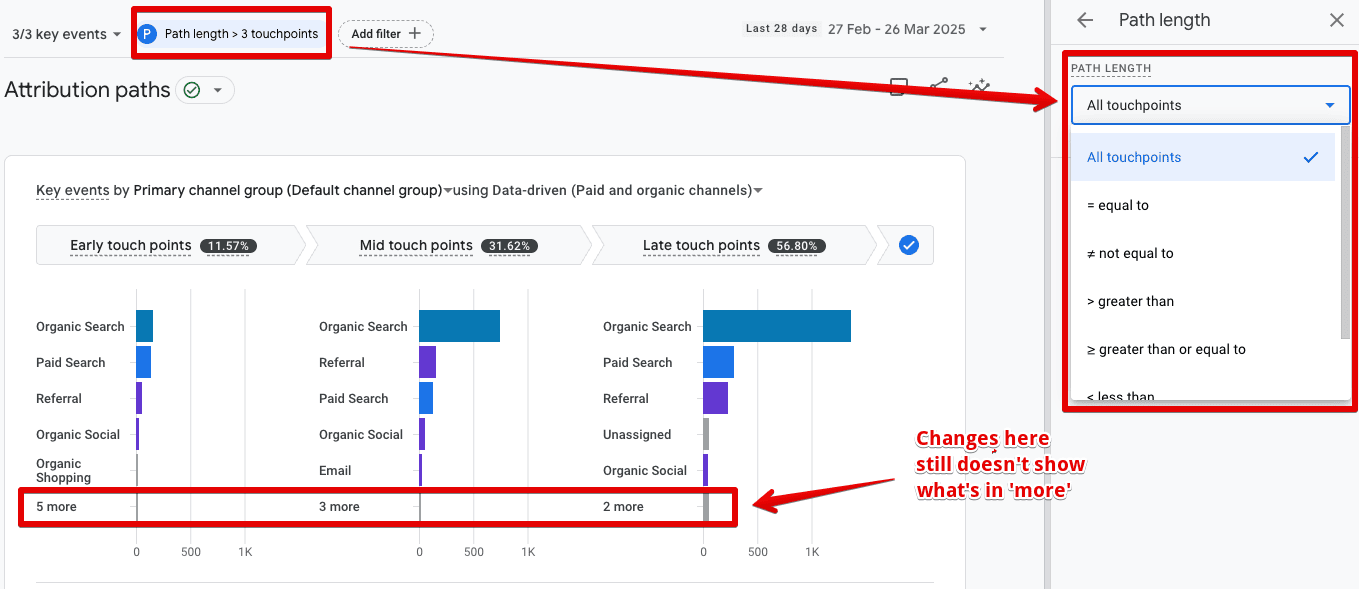
Task: Click the blue P icon on the filter chip
Action: [x=148, y=33]
